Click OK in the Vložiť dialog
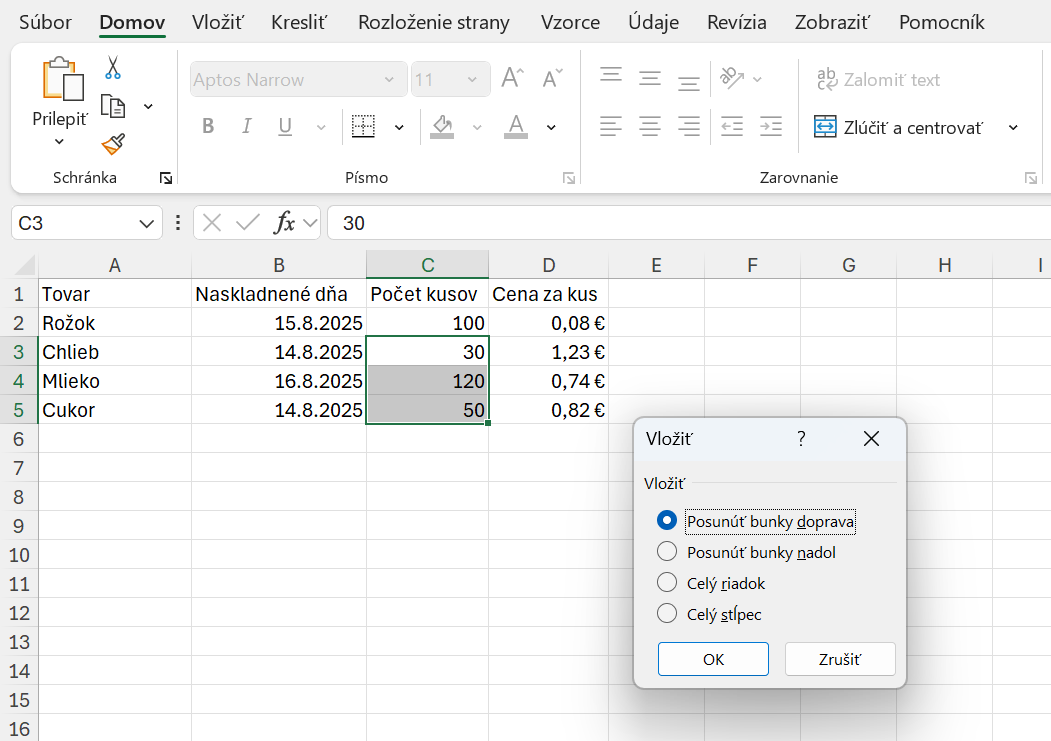 [x=713, y=659]
